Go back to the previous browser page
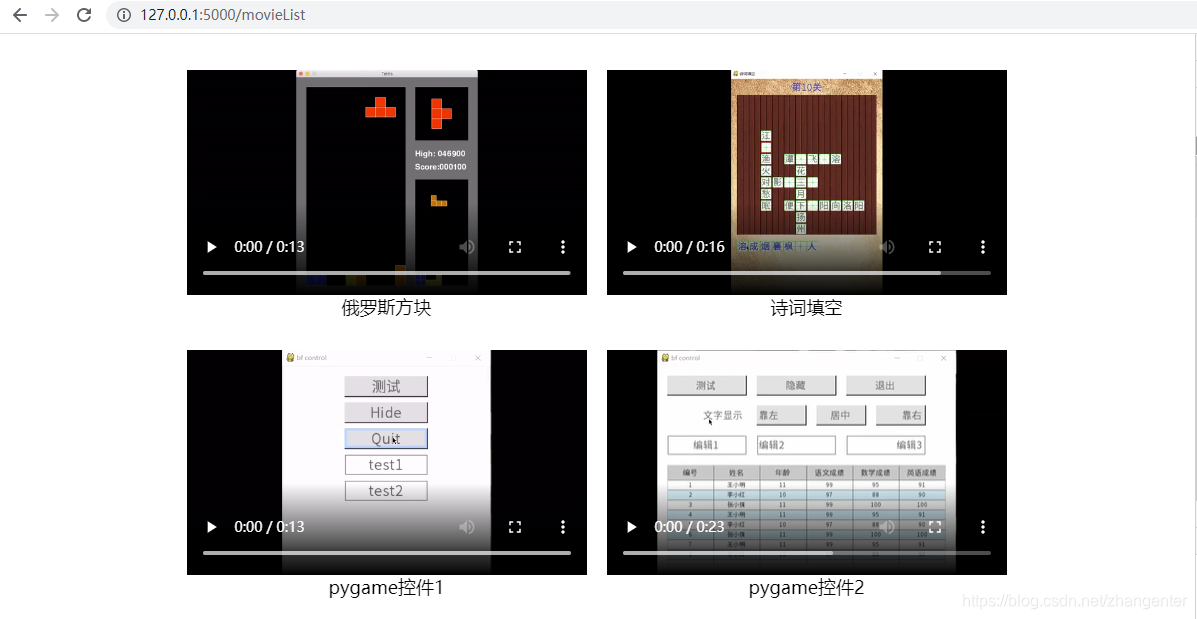 (20, 15)
